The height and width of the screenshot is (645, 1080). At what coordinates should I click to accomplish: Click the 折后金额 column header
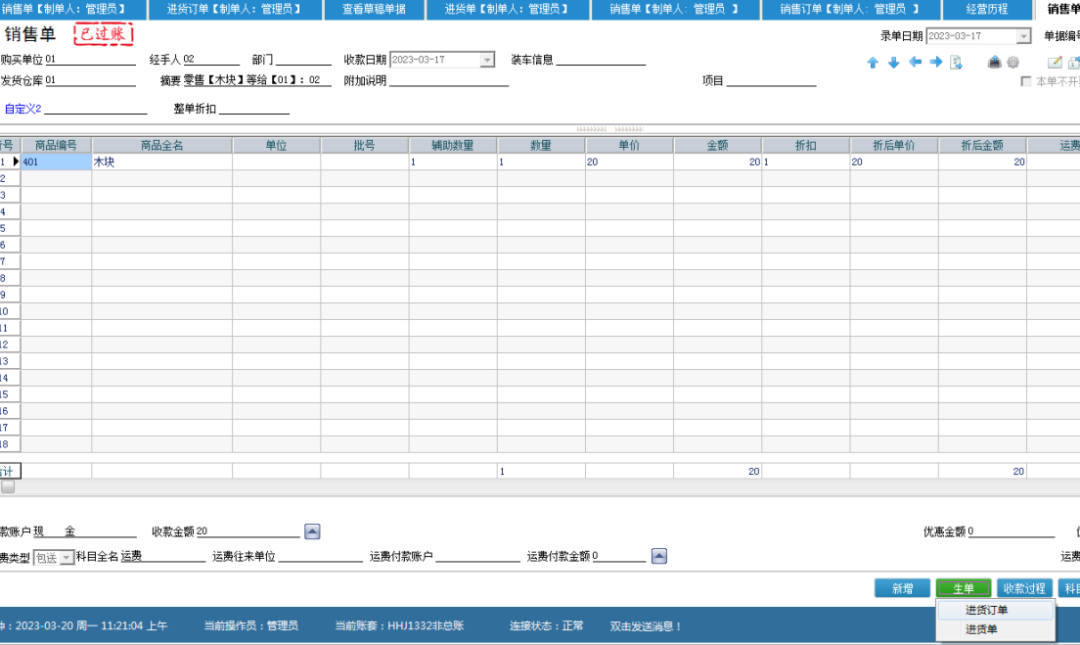982,145
